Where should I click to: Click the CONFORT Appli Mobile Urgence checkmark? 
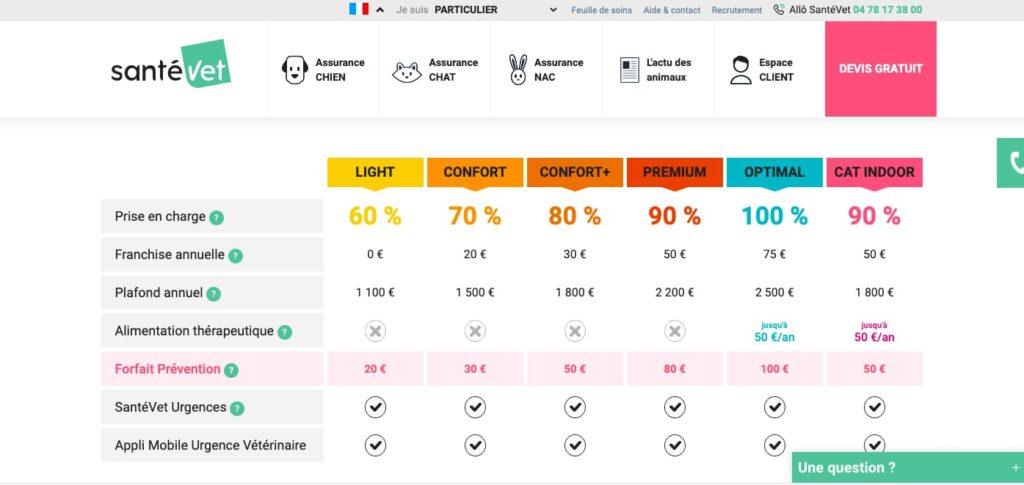475,445
